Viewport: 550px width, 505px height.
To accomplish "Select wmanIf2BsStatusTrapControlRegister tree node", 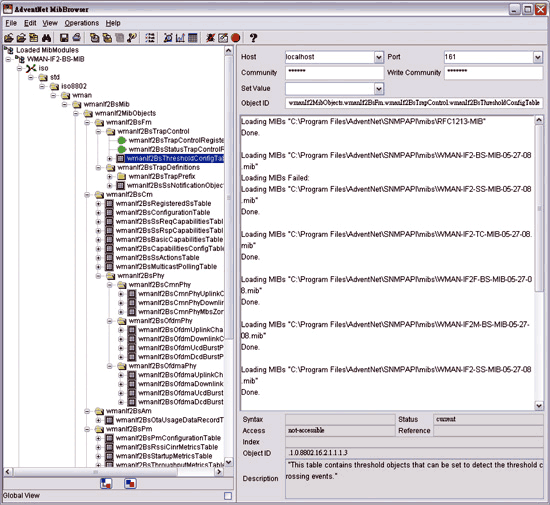I will pyautogui.click(x=176, y=149).
